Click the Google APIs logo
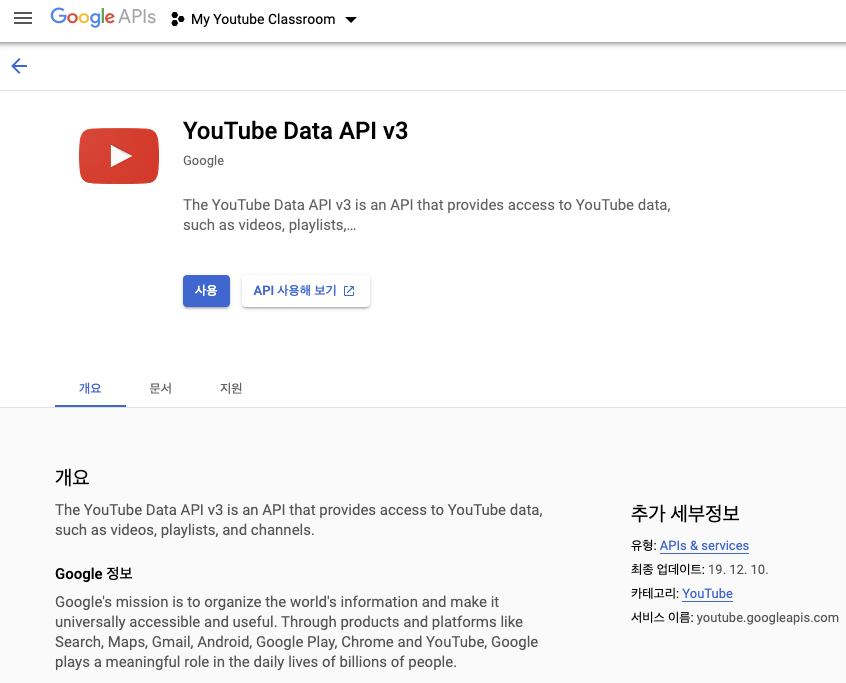The height and width of the screenshot is (683, 846). (x=103, y=18)
